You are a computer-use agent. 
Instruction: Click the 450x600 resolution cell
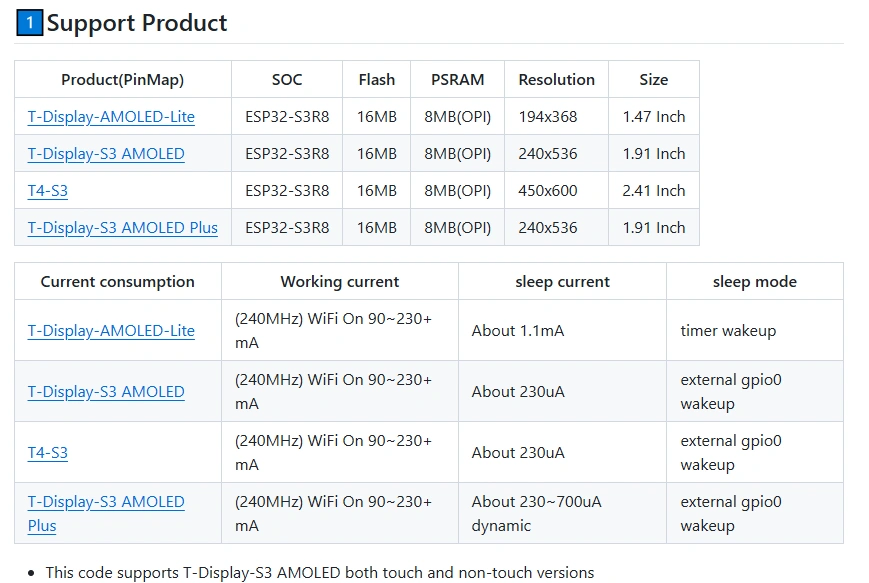[x=548, y=191]
